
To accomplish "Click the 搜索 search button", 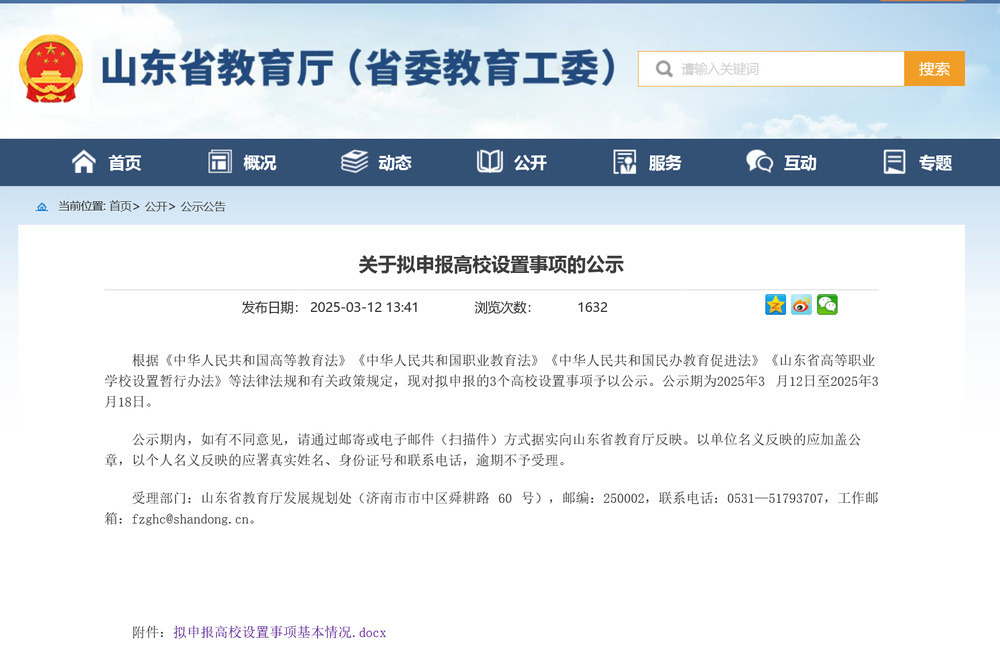I will click(934, 69).
